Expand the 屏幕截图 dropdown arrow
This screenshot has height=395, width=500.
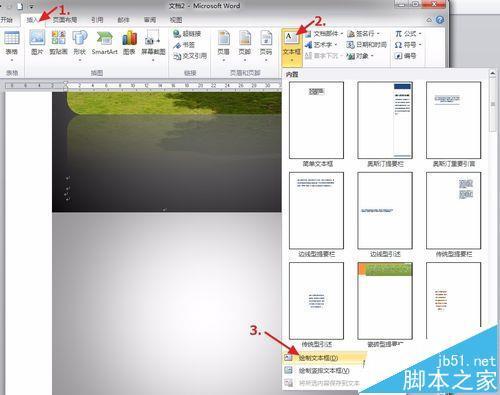(x=153, y=60)
